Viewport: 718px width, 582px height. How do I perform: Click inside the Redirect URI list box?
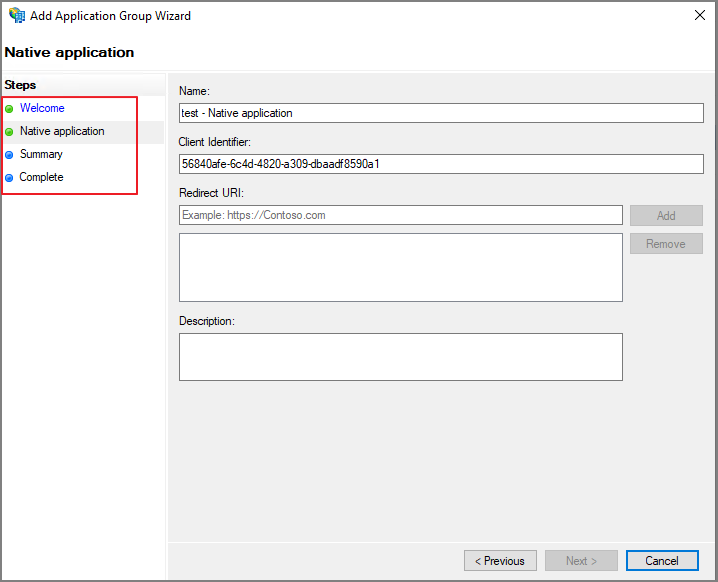[x=401, y=267]
